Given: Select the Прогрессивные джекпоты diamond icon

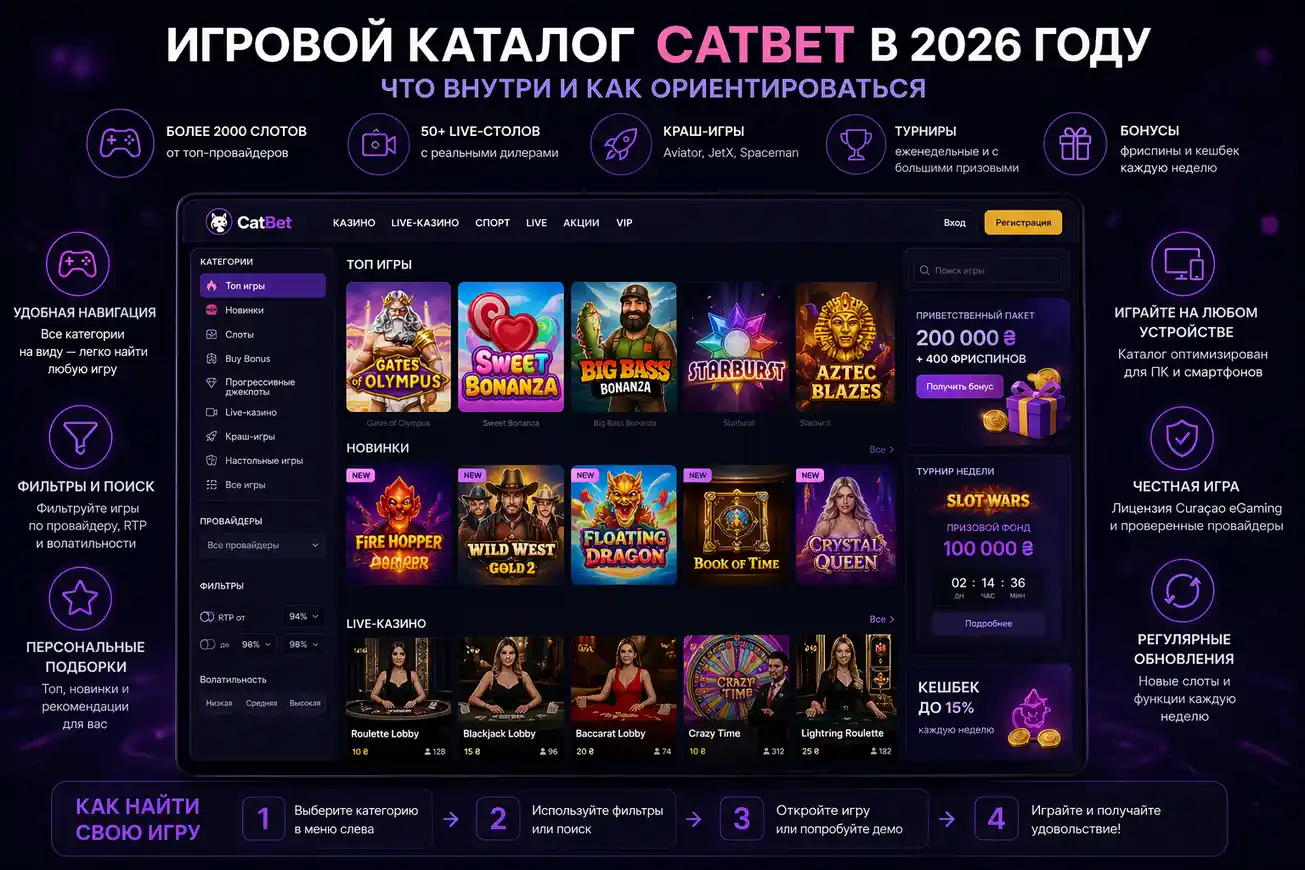Looking at the screenshot, I should [x=211, y=383].
